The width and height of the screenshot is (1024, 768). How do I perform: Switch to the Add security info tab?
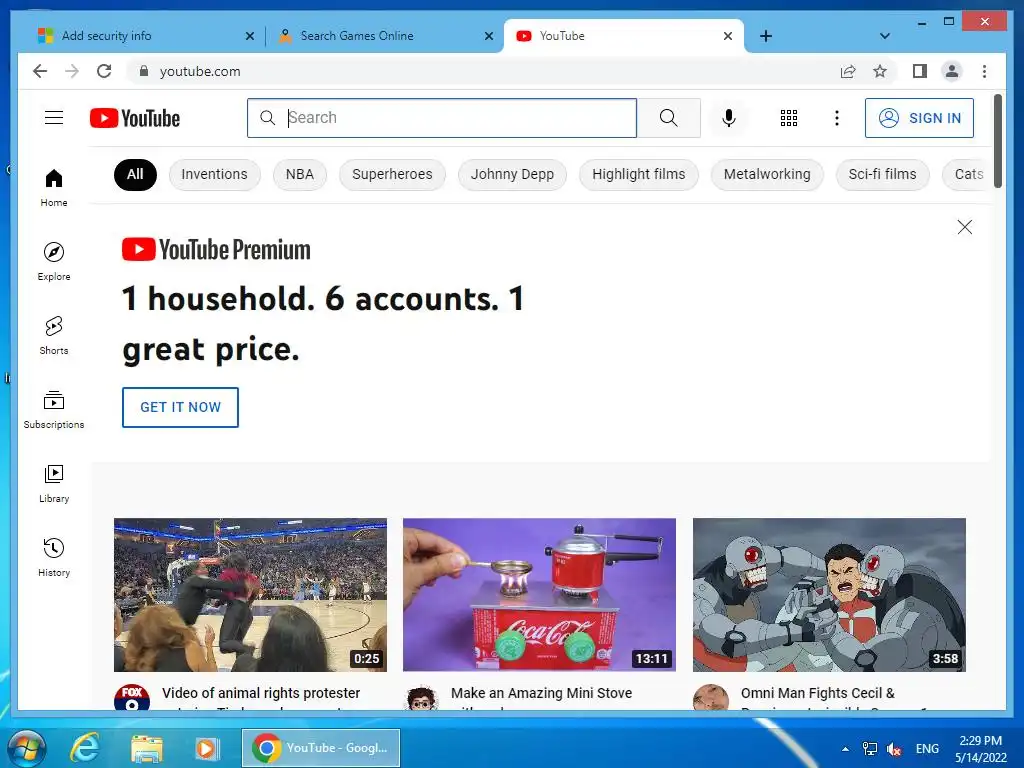coord(145,36)
